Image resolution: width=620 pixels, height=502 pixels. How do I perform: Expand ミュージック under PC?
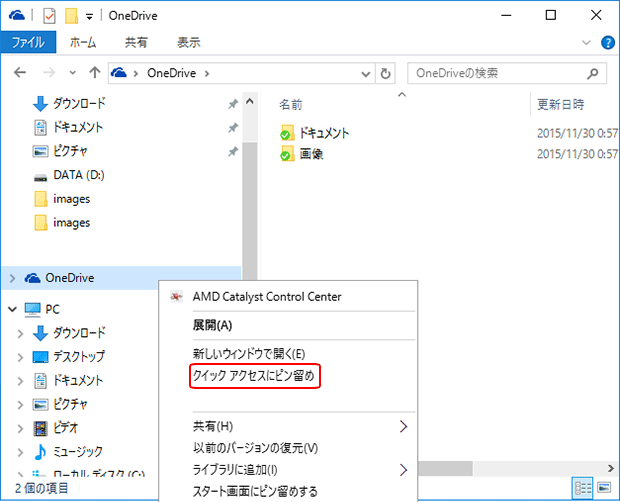[20, 452]
